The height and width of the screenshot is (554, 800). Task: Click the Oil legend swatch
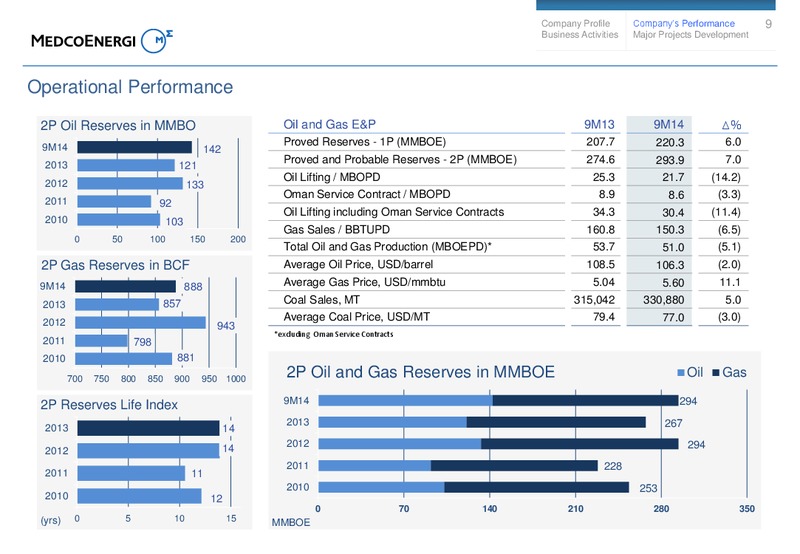pyautogui.click(x=681, y=372)
